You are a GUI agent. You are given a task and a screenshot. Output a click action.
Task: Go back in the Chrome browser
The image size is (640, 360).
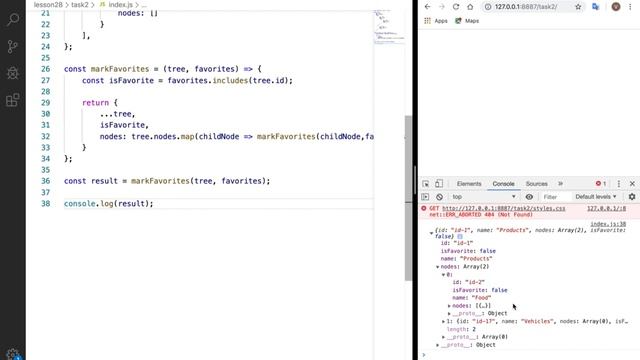pos(427,7)
